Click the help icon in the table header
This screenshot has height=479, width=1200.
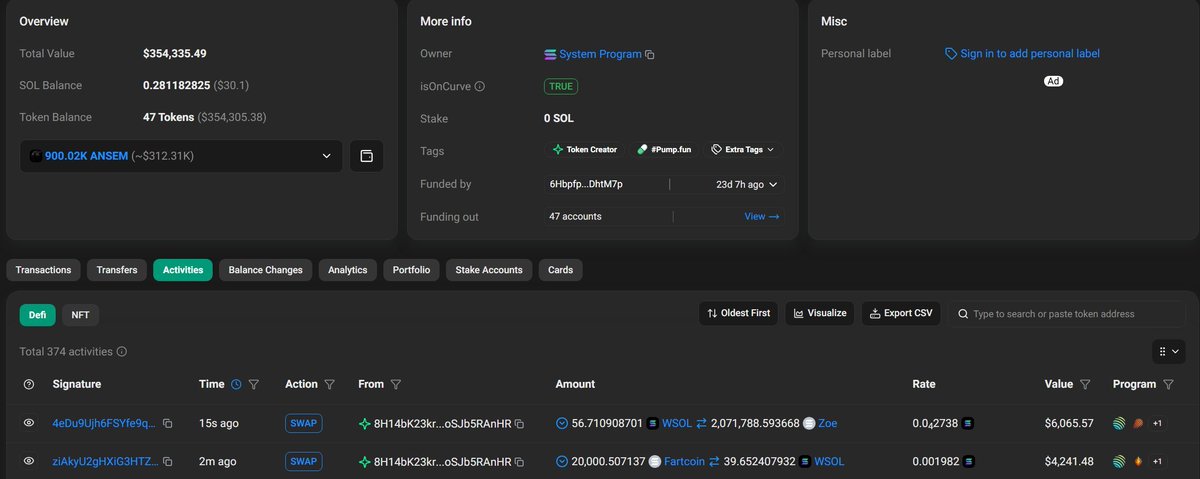pyautogui.click(x=29, y=384)
